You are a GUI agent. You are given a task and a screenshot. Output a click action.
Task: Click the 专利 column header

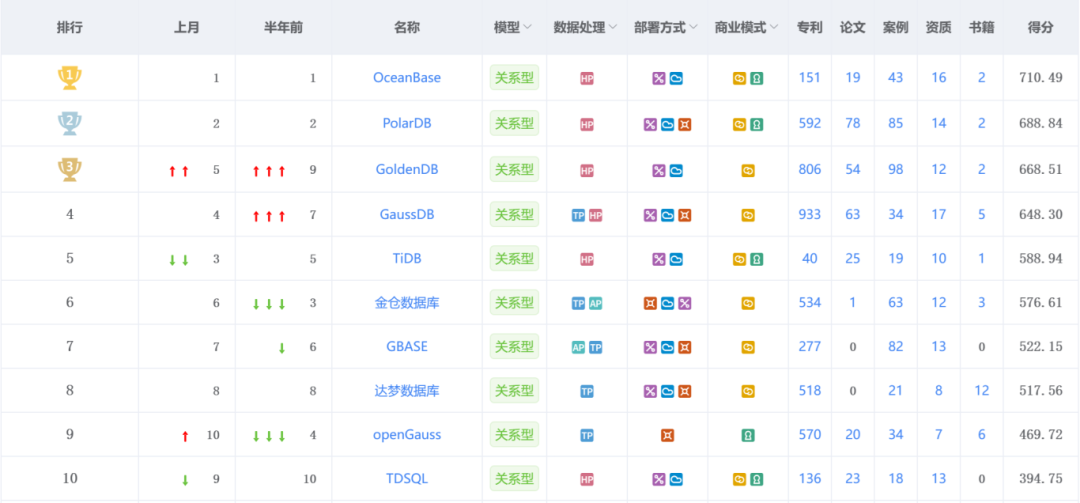809,28
